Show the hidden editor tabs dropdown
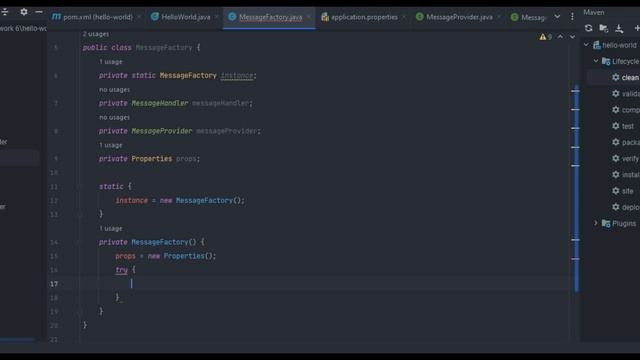Screen dimensions: 640x360 pos(557,16)
